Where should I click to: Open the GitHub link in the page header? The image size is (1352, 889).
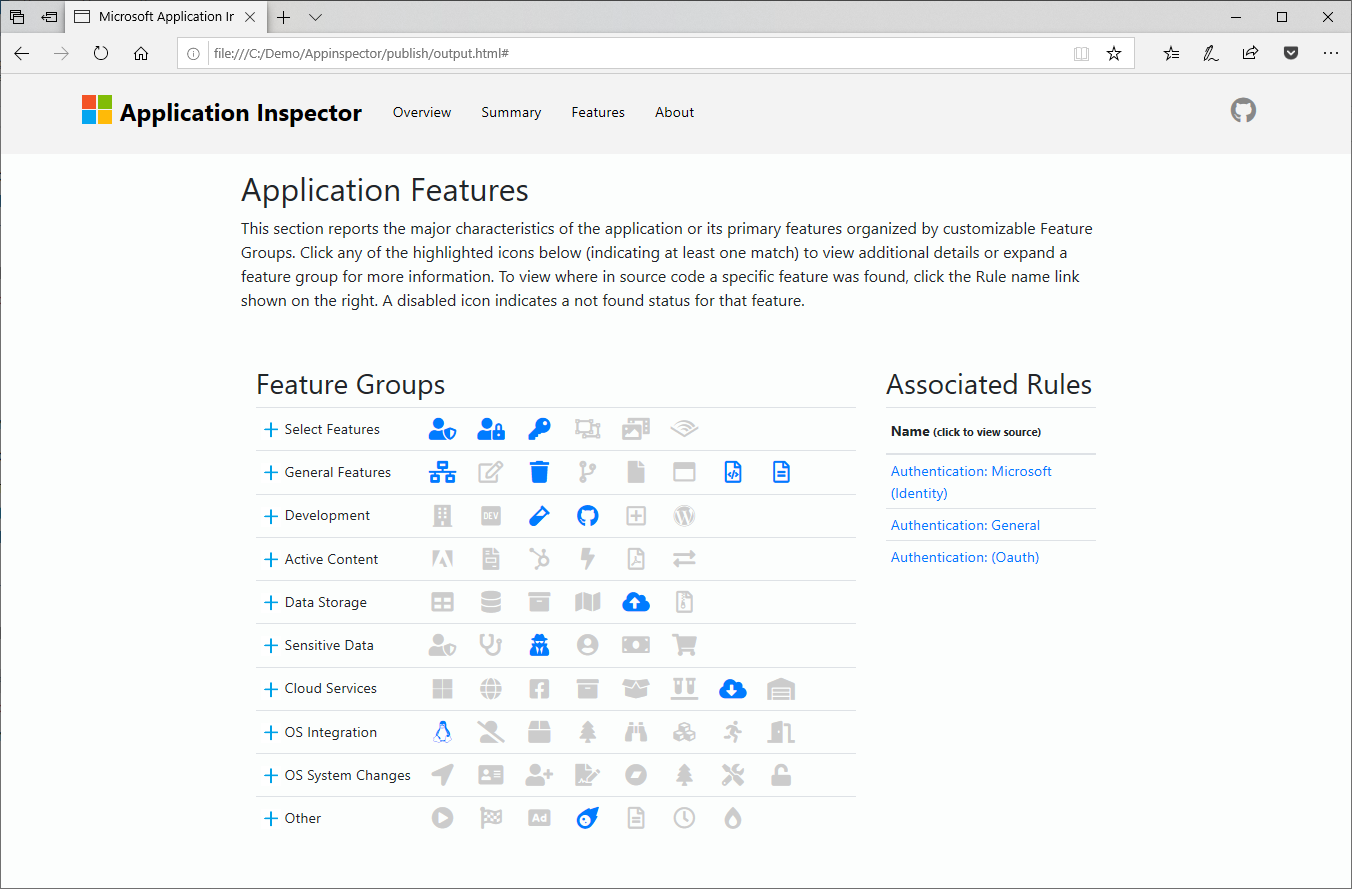pos(1243,110)
